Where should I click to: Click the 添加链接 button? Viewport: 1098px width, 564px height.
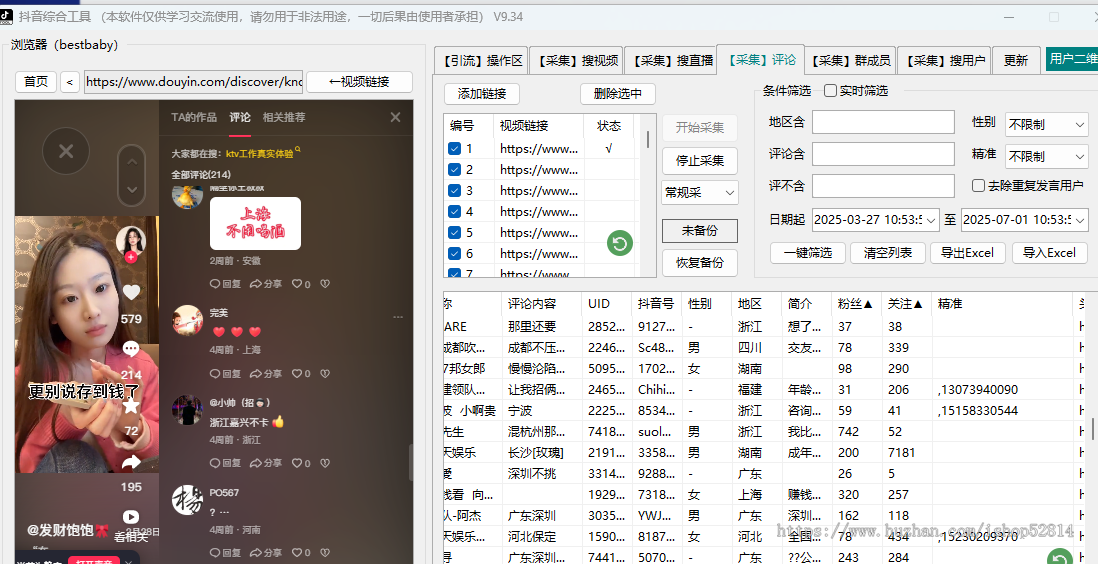pos(482,94)
